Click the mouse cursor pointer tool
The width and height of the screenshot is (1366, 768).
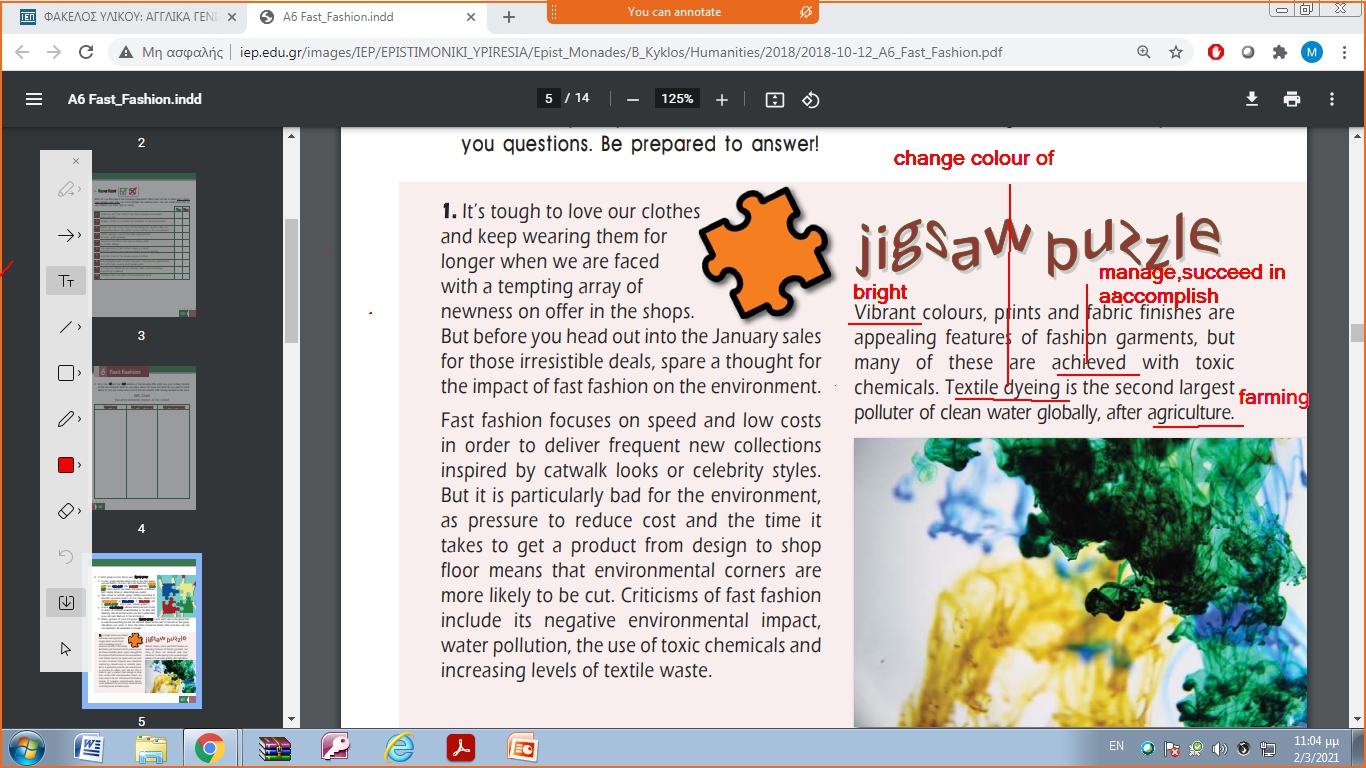66,649
